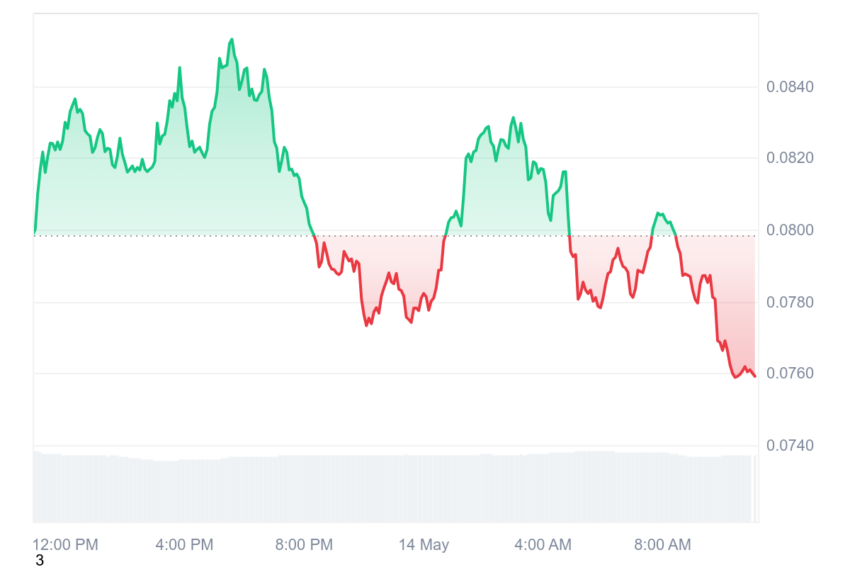Screen dimensions: 850x567
Task: Click the dotted opening-price baseline
Action: [395, 236]
